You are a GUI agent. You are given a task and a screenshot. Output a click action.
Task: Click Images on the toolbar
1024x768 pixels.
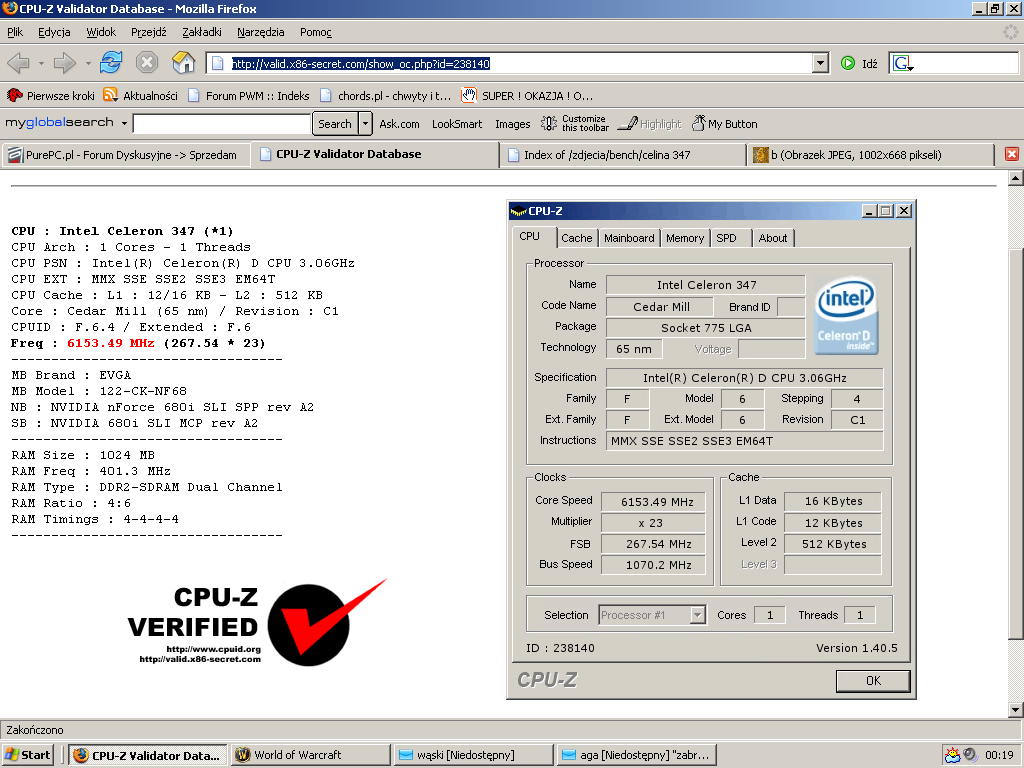pos(513,124)
